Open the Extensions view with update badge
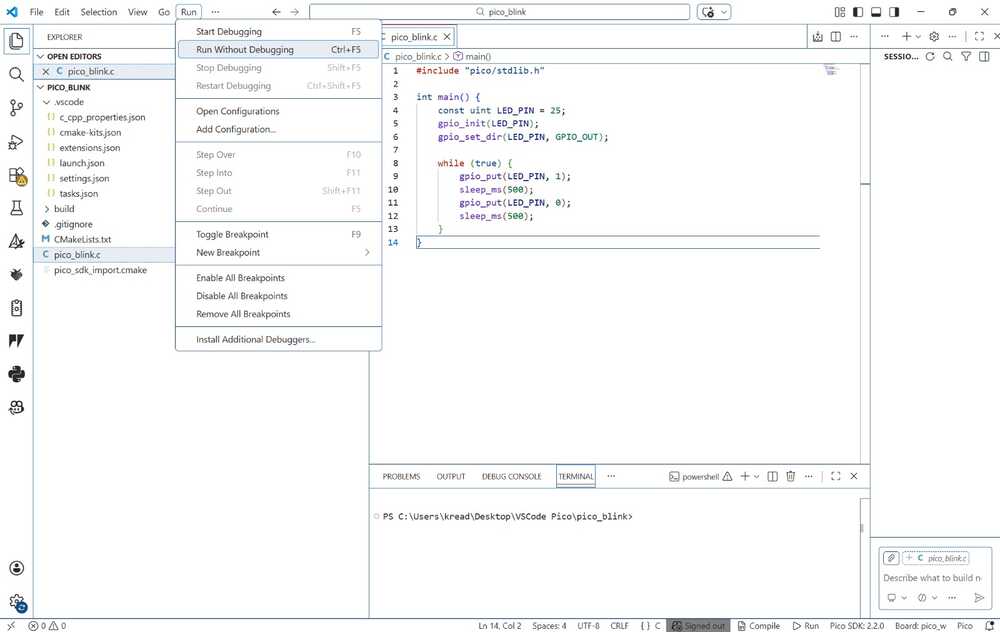Screen dimensions: 1000x632 click(x=16, y=175)
